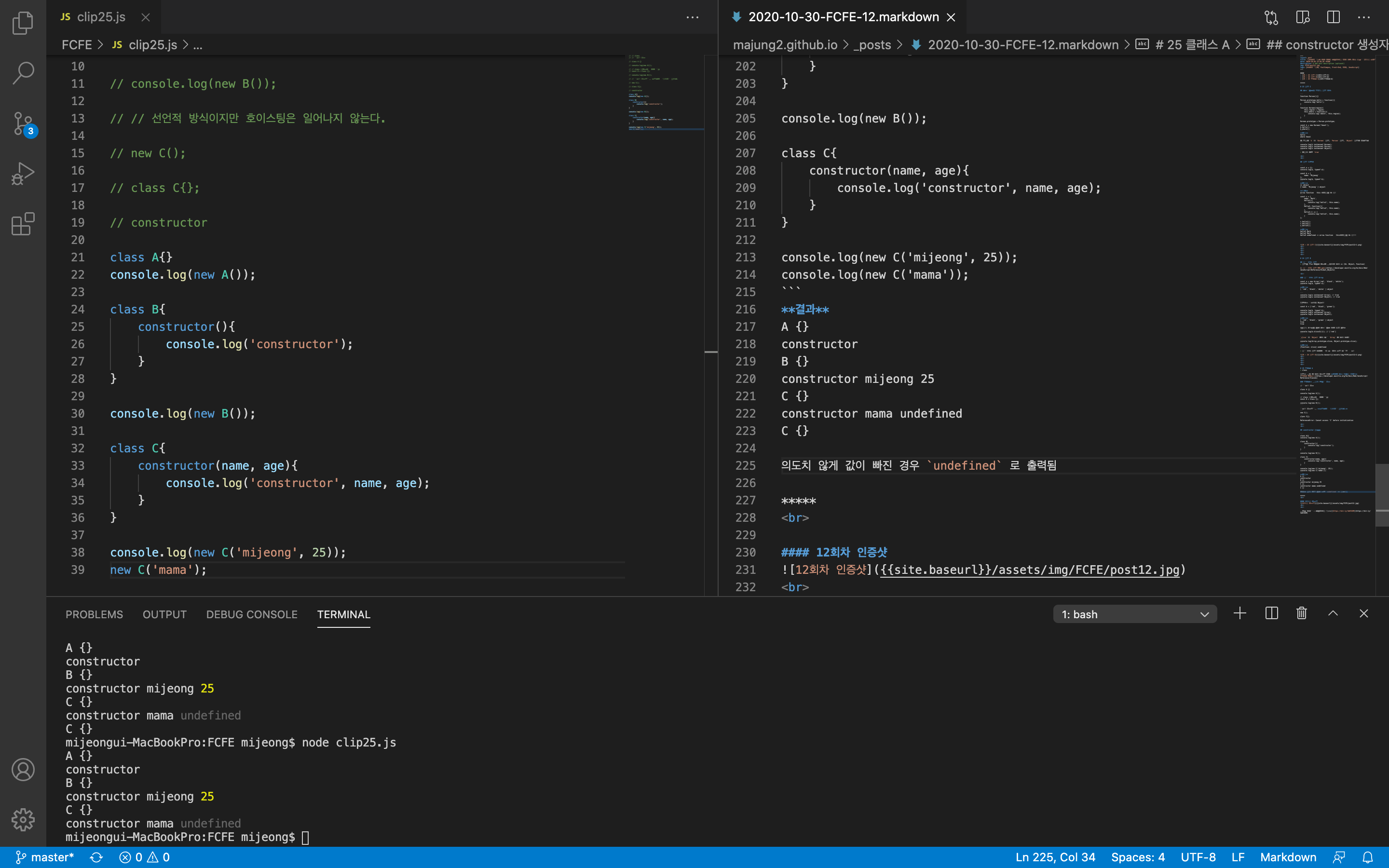This screenshot has width=1389, height=868.
Task: Open the 1: bash terminal dropdown
Action: (x=1135, y=614)
